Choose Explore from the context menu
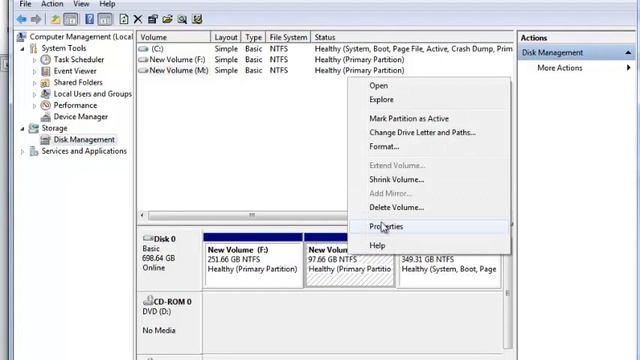The height and width of the screenshot is (360, 640). click(429, 100)
